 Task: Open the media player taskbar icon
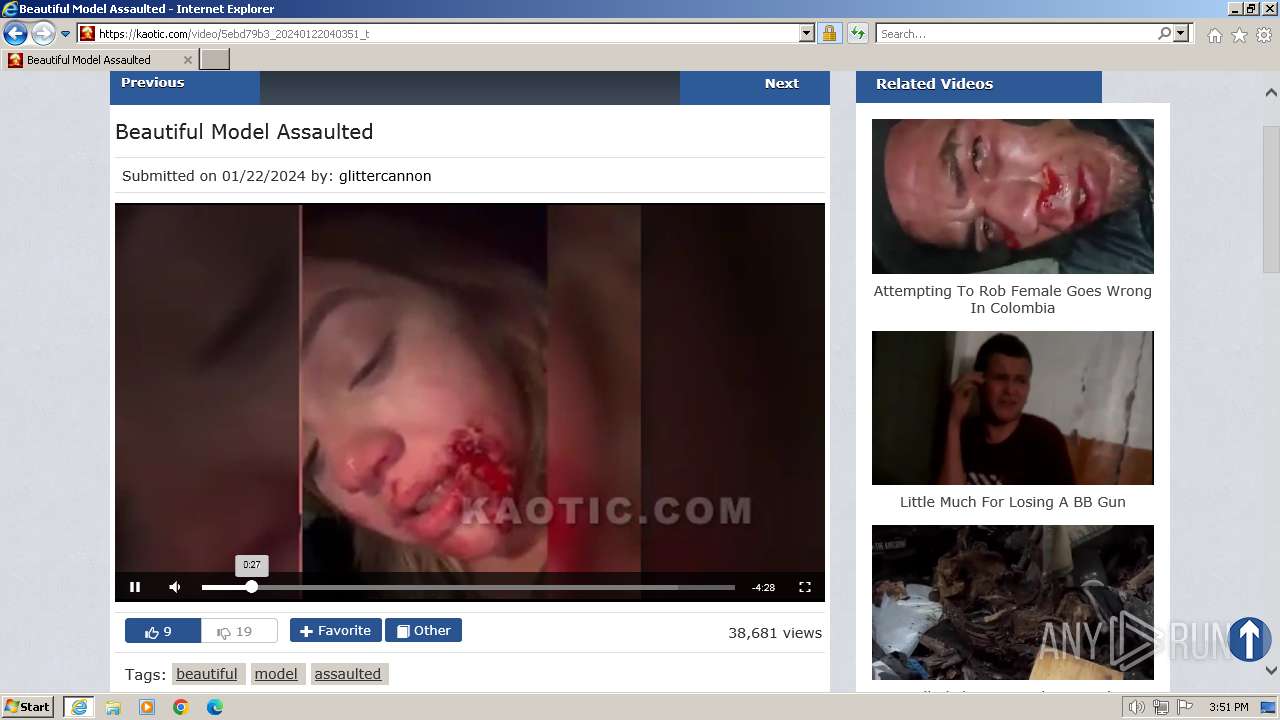[147, 707]
